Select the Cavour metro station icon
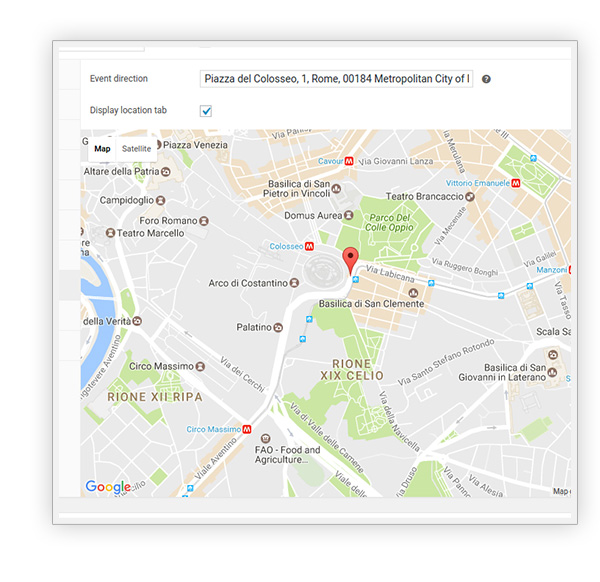Screen dimensions: 600x582 tap(349, 161)
